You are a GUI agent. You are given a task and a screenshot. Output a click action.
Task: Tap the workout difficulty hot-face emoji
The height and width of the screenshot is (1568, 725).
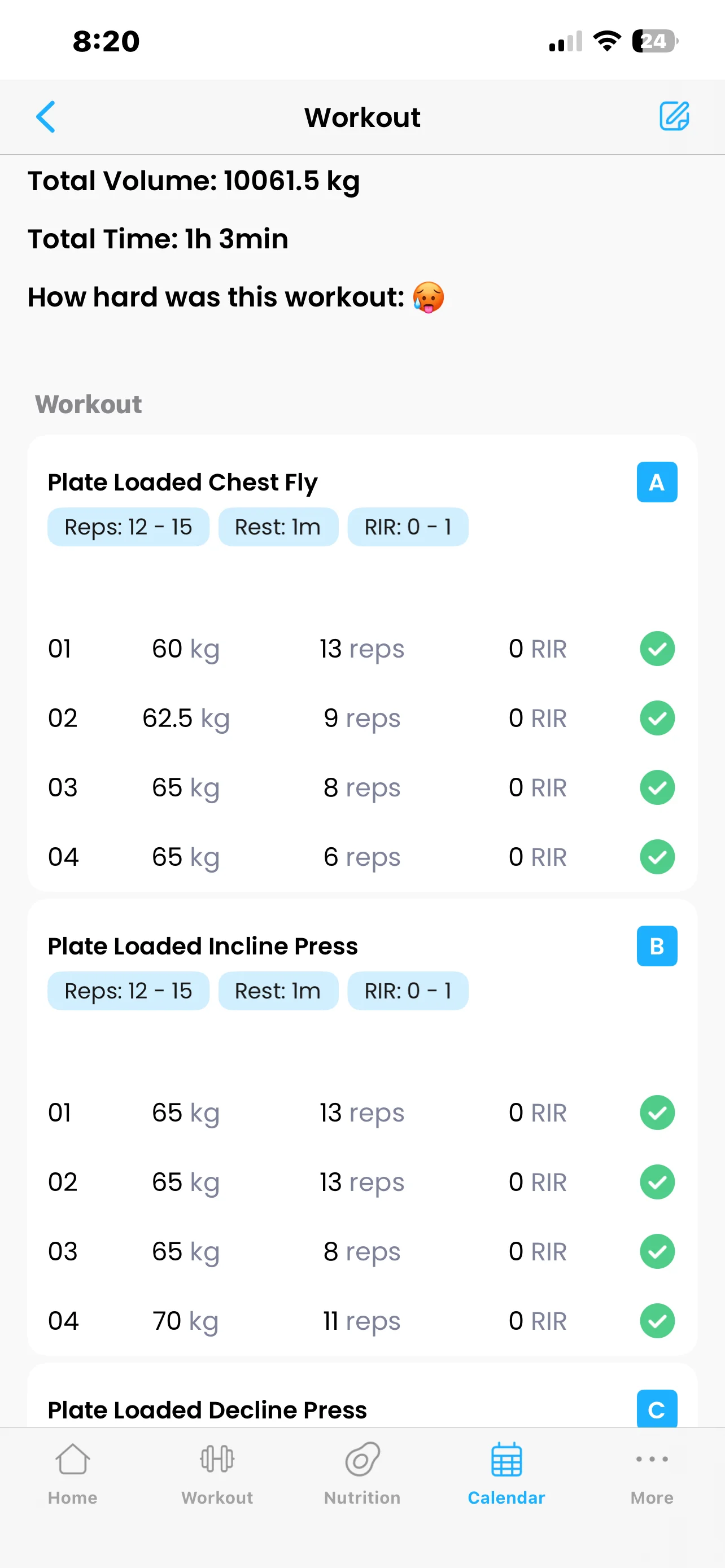(x=429, y=297)
